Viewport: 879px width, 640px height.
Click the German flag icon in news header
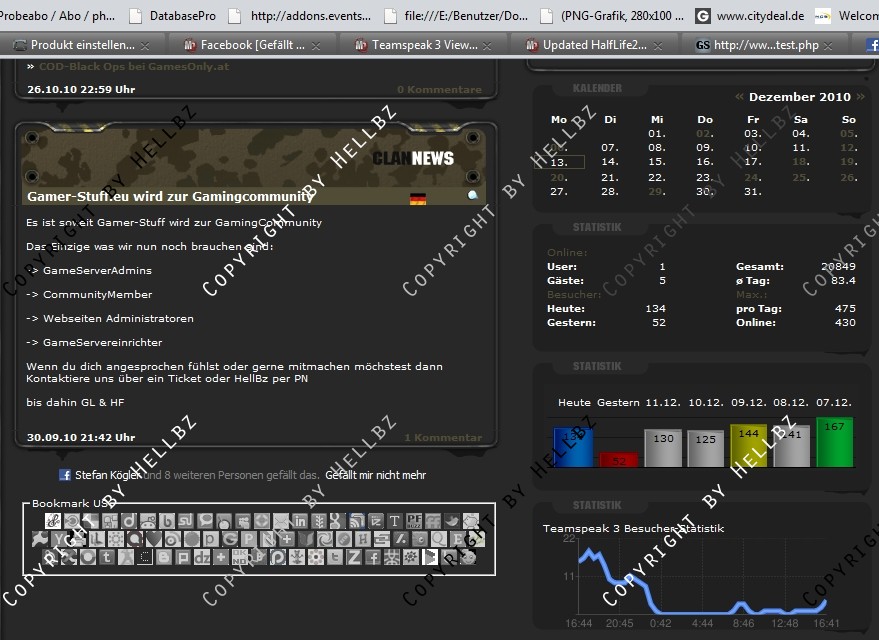pyautogui.click(x=418, y=199)
